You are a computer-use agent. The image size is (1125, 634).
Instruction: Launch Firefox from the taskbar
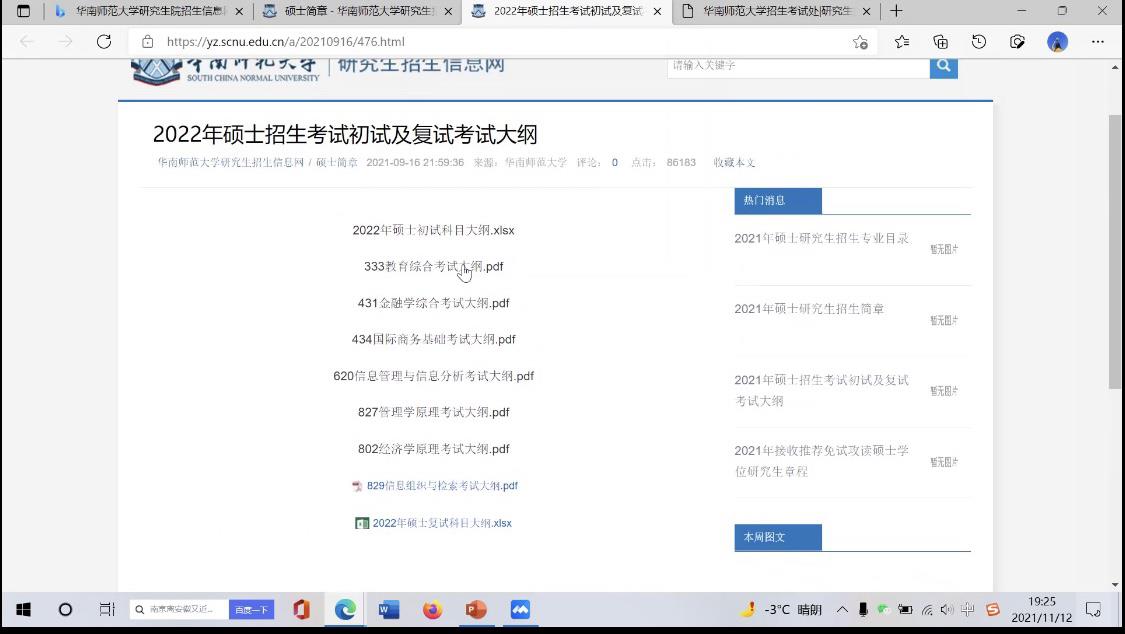tap(432, 609)
